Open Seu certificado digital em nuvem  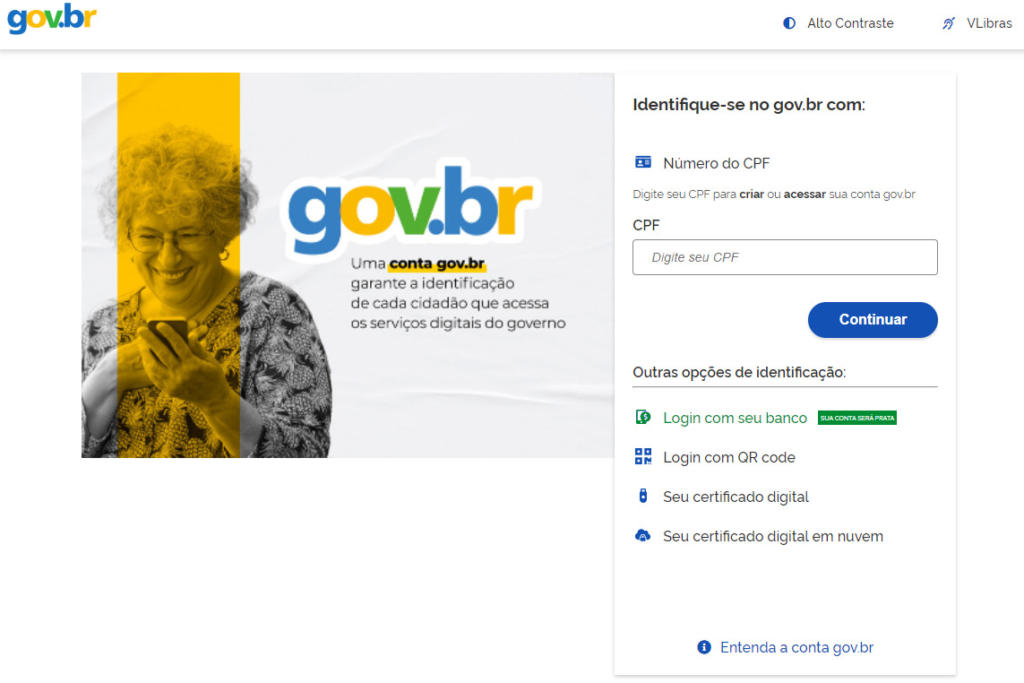click(x=773, y=536)
